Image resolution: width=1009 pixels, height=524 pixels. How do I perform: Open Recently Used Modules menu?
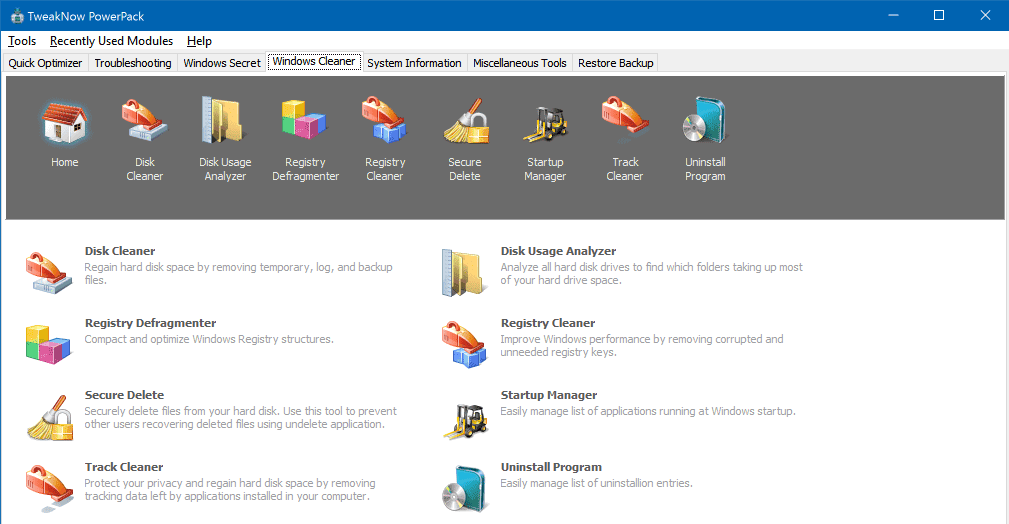[111, 41]
